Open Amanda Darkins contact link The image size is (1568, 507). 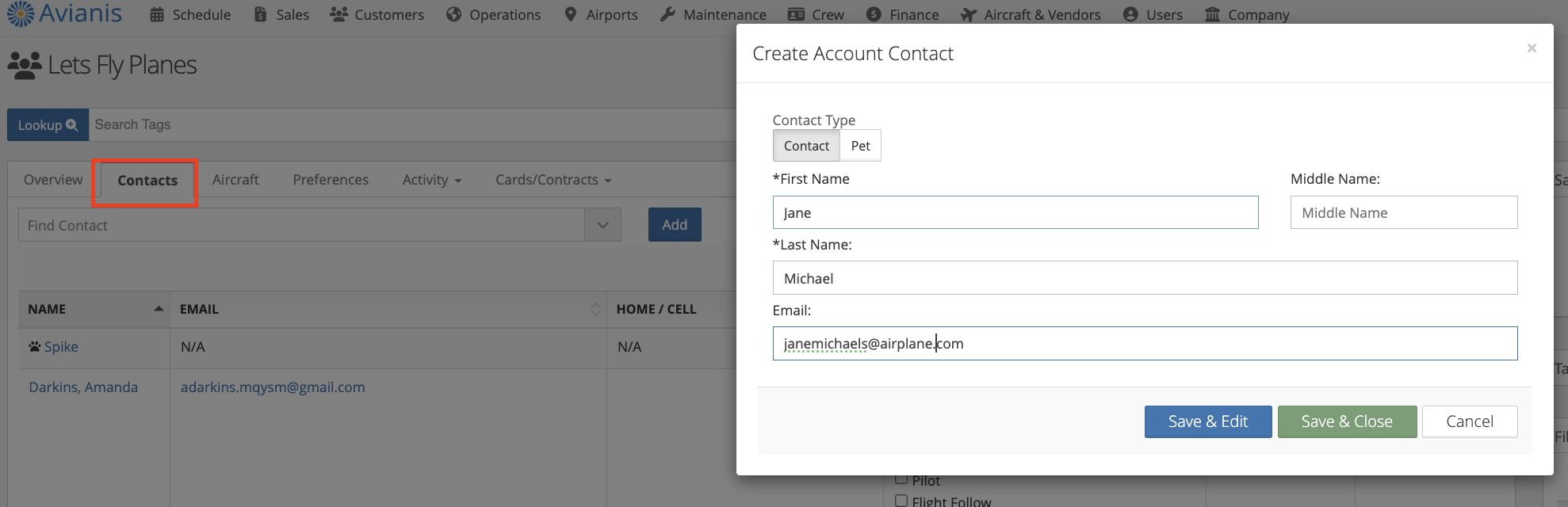point(83,387)
